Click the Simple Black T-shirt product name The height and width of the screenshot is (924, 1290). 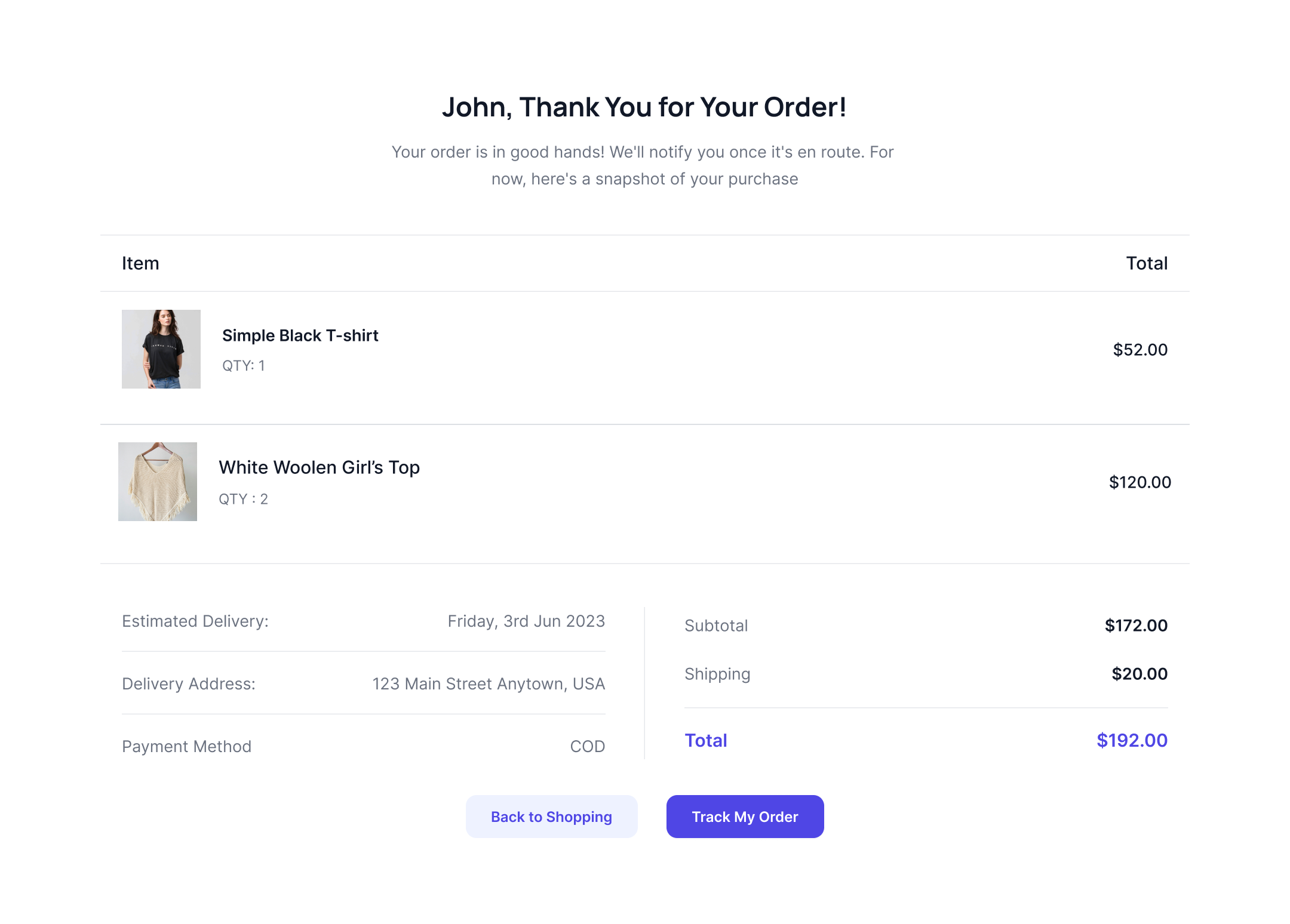click(x=300, y=335)
